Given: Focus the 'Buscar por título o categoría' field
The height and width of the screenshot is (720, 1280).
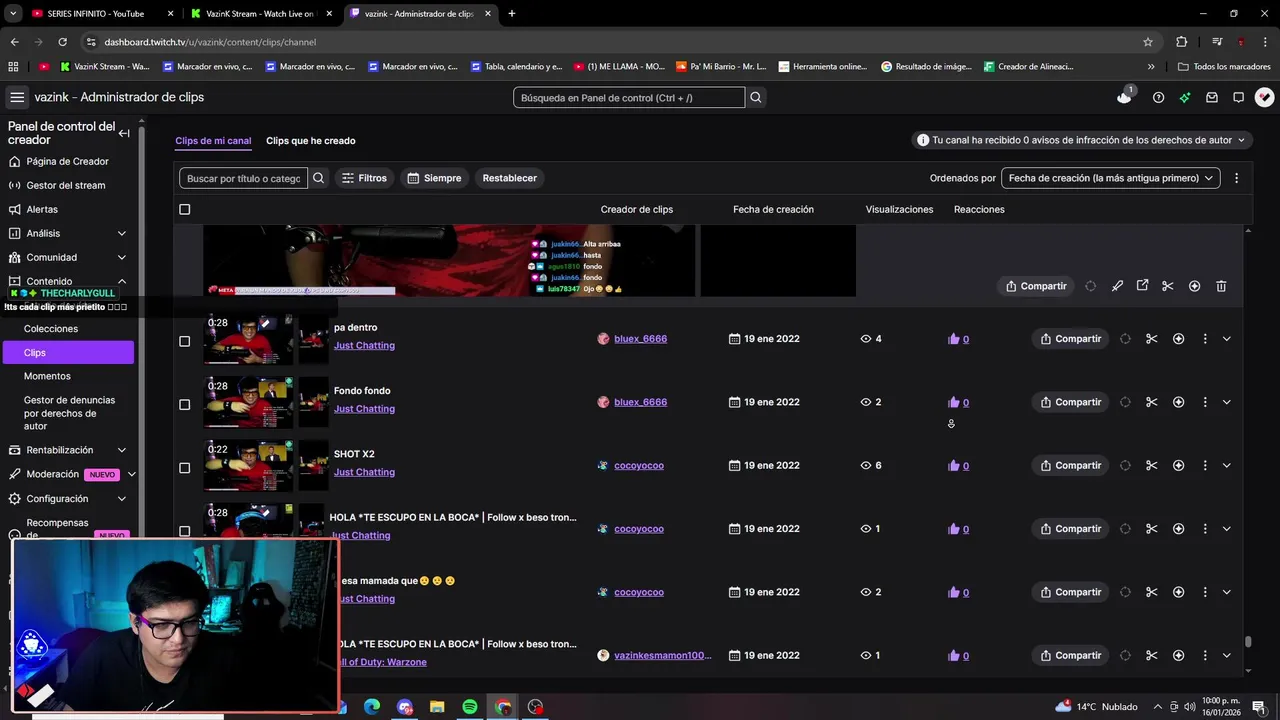Looking at the screenshot, I should click(x=243, y=178).
